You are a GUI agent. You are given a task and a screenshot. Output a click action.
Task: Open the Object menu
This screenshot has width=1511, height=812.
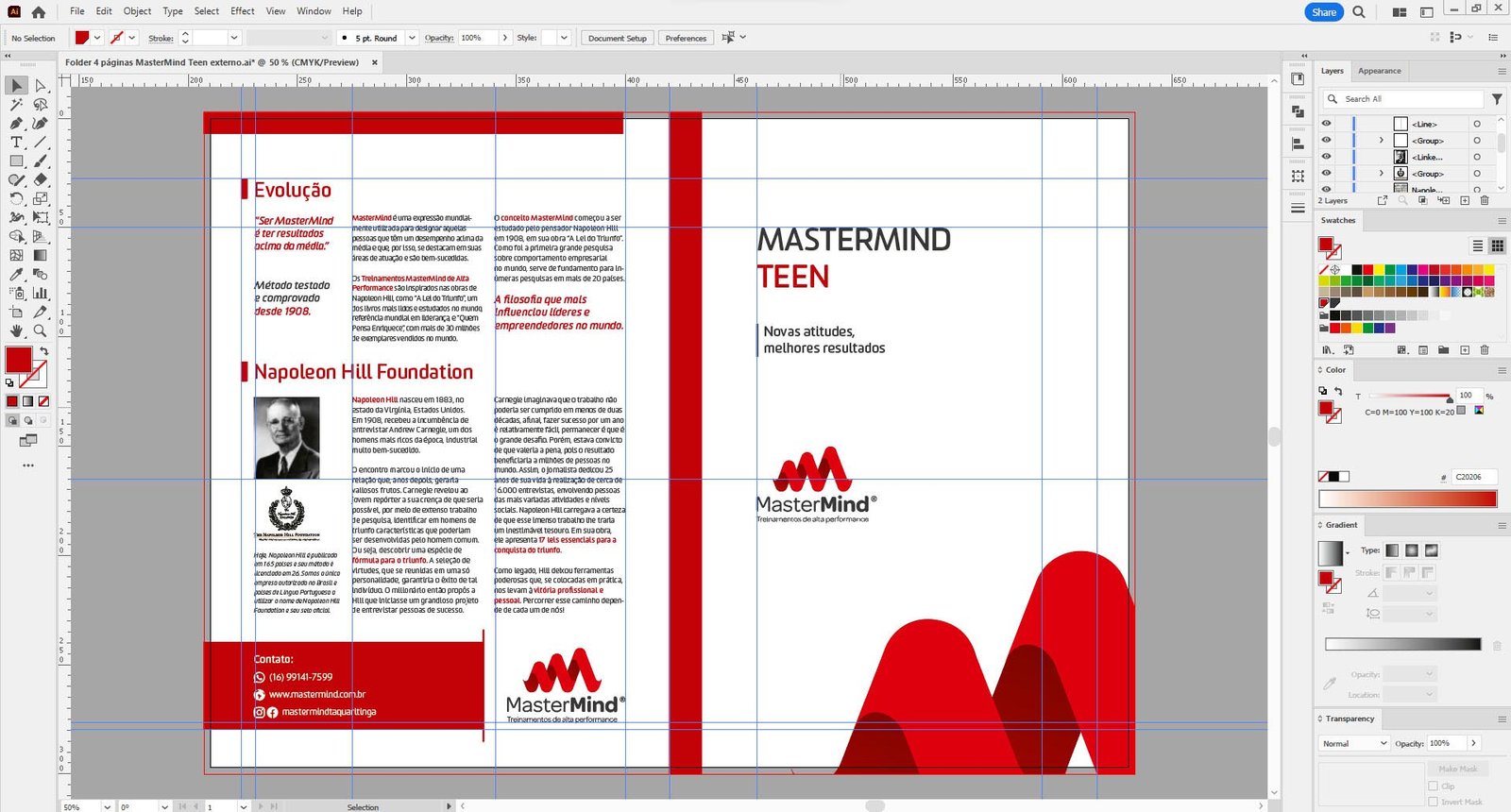tap(137, 11)
